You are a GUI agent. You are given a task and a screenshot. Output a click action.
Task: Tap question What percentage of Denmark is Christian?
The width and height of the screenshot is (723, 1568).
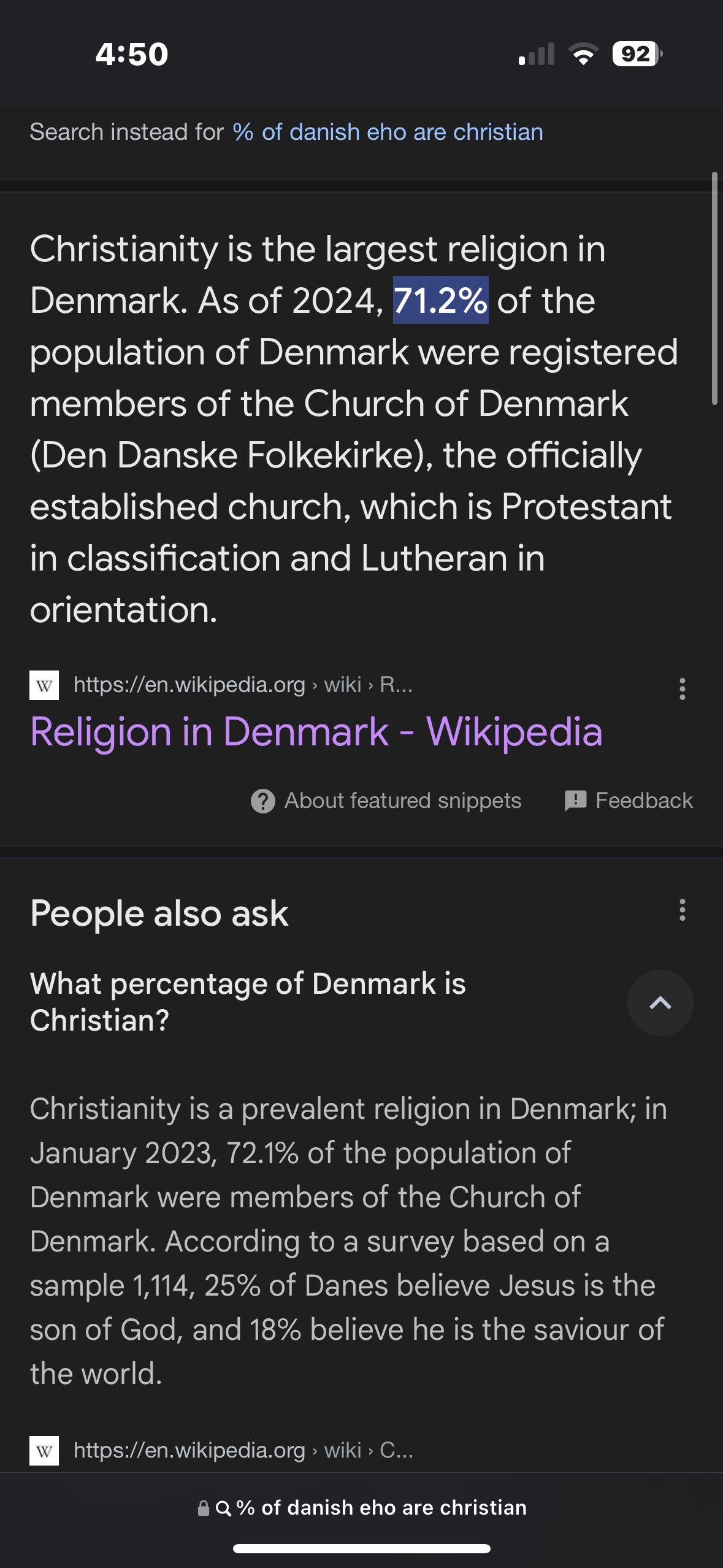coord(248,1002)
